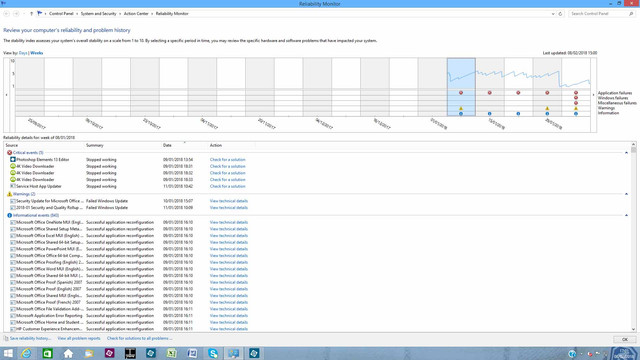Click the Action Center breadcrumb
Image resolution: width=640 pixels, height=360 pixels.
[x=136, y=14]
